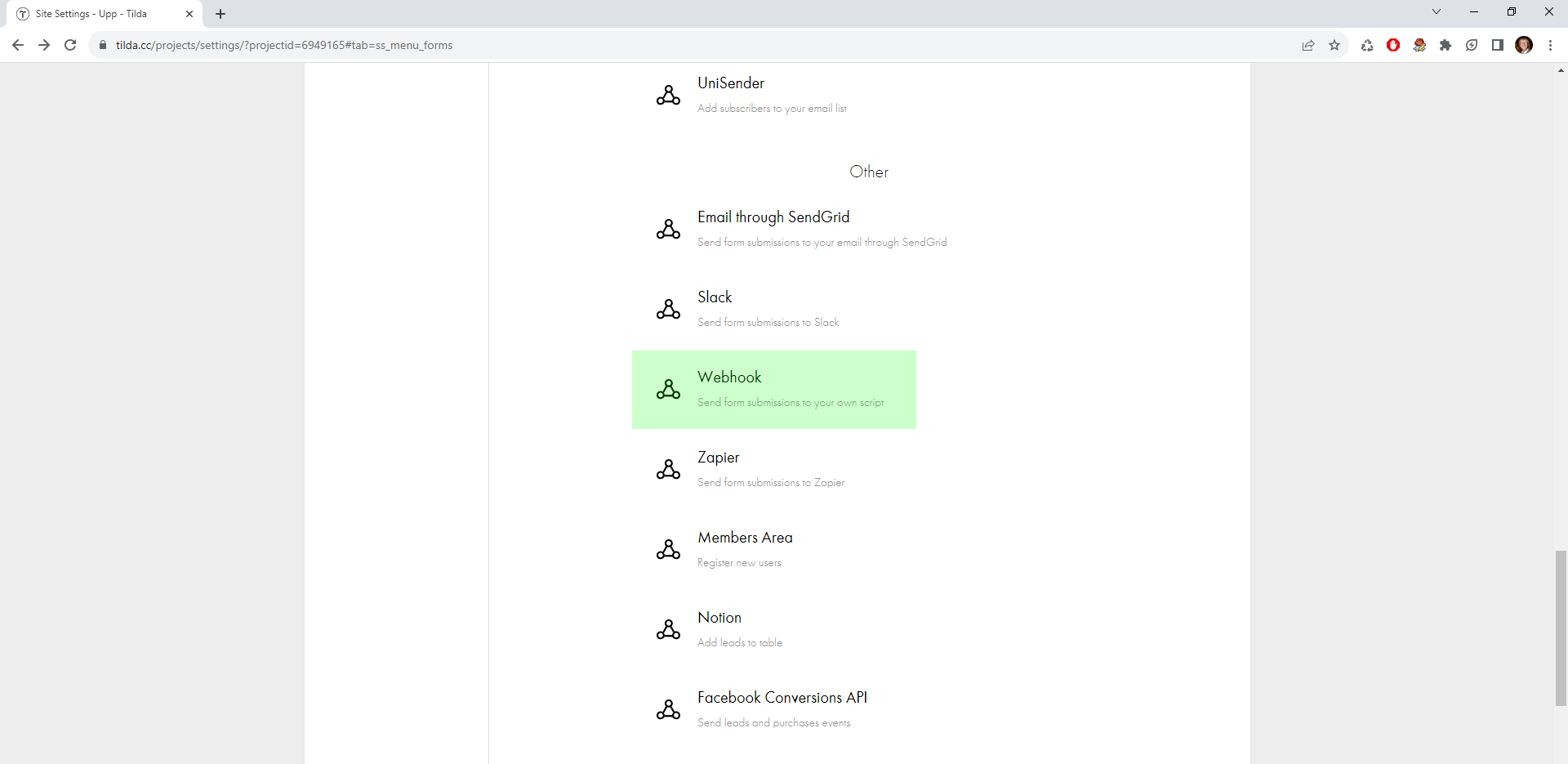Click 'Add leads to table' description
The image size is (1568, 764).
click(740, 643)
